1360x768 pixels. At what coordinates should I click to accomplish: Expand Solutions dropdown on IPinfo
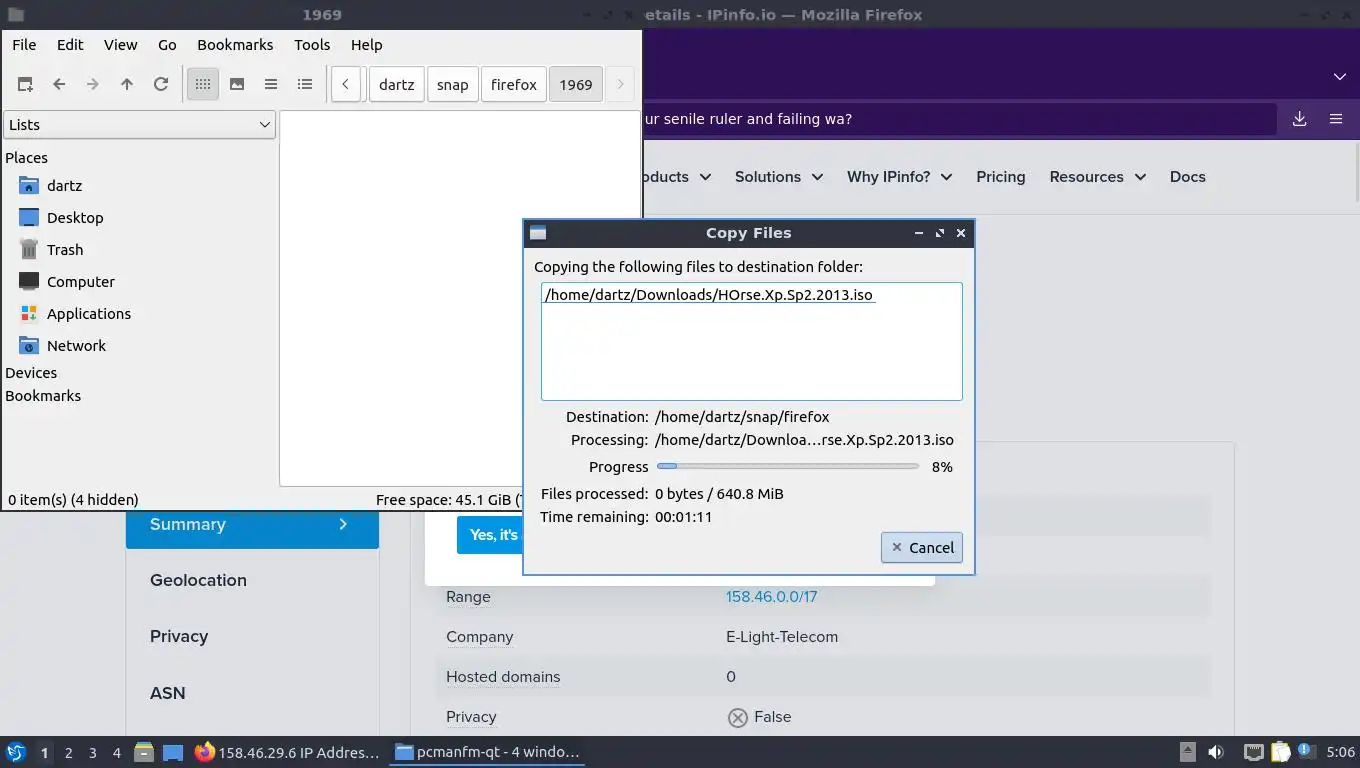pos(779,177)
